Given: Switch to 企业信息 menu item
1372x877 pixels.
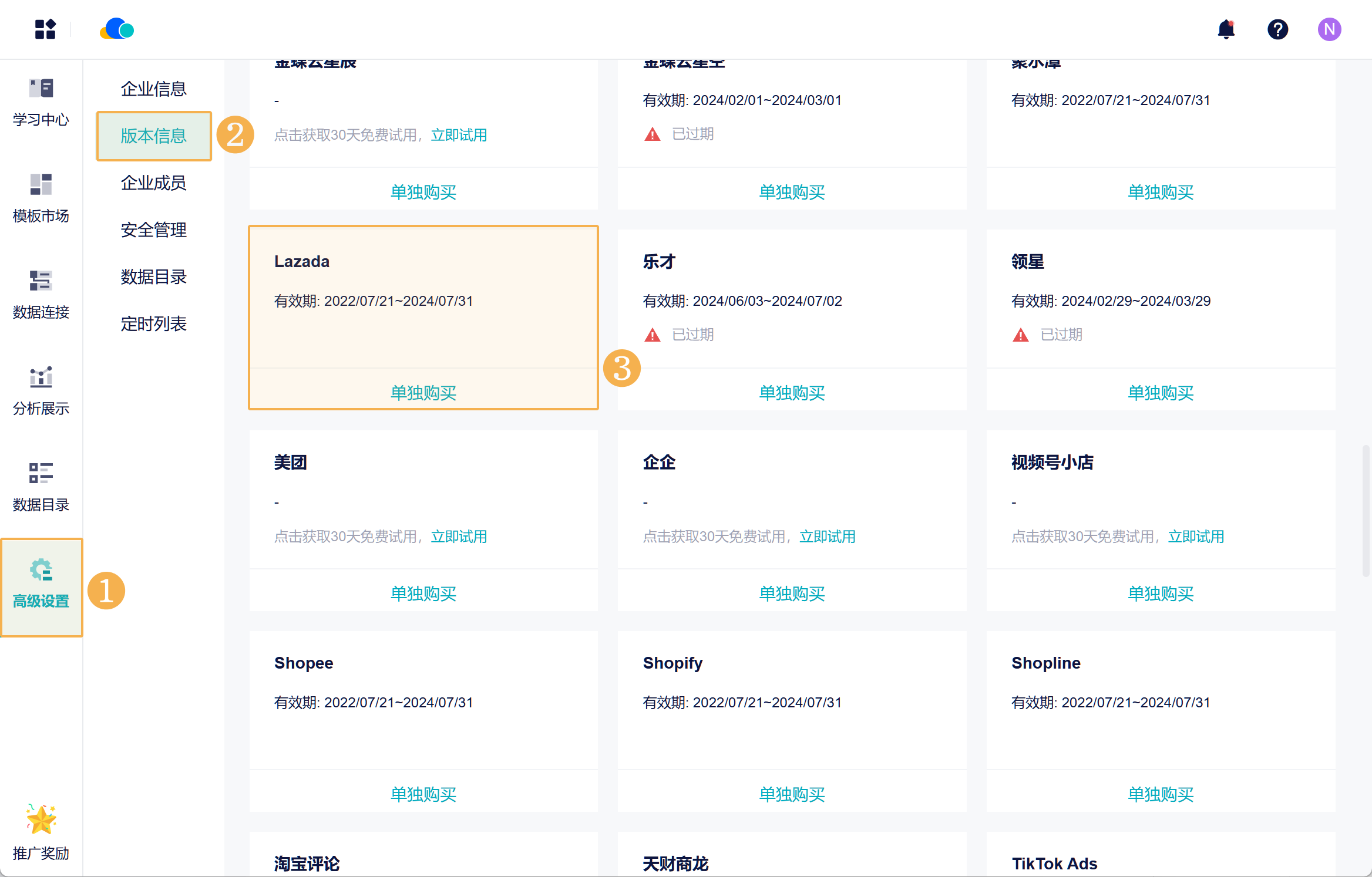Looking at the screenshot, I should pos(153,89).
